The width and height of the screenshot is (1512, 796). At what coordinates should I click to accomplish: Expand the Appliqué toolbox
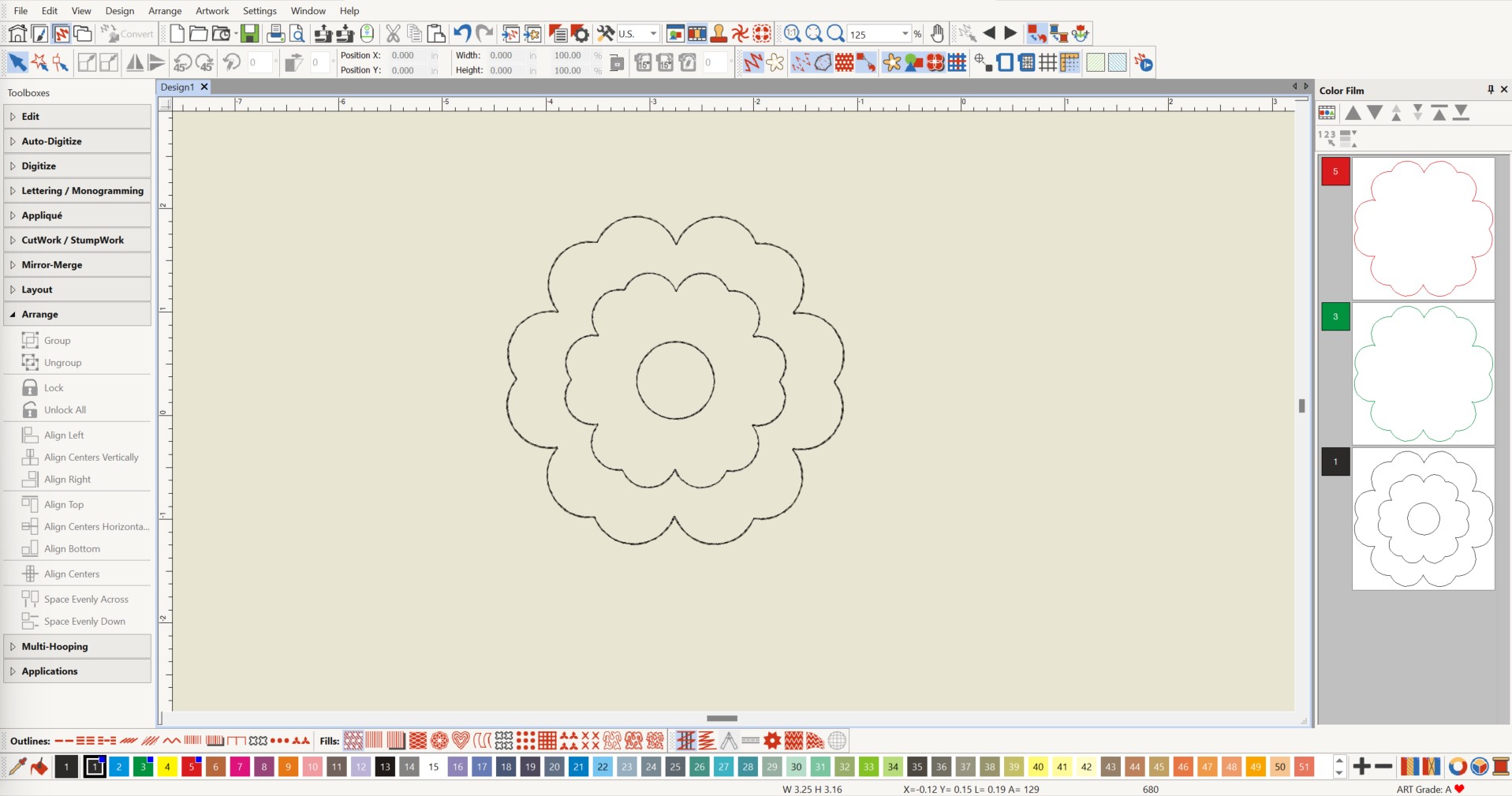coord(77,215)
